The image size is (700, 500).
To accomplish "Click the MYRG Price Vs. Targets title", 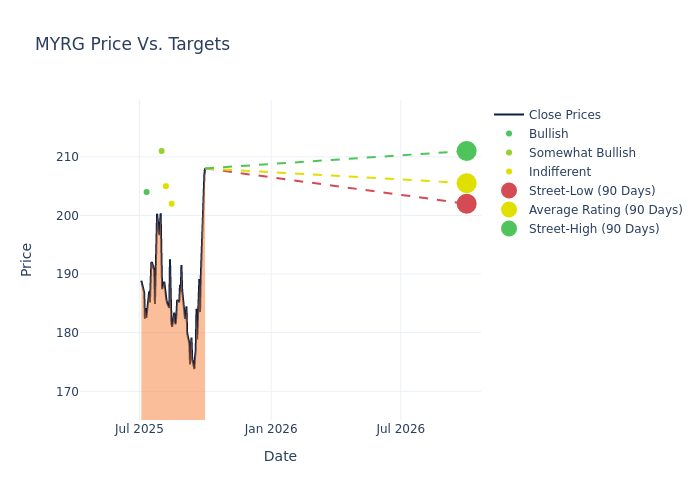I will pyautogui.click(x=132, y=44).
